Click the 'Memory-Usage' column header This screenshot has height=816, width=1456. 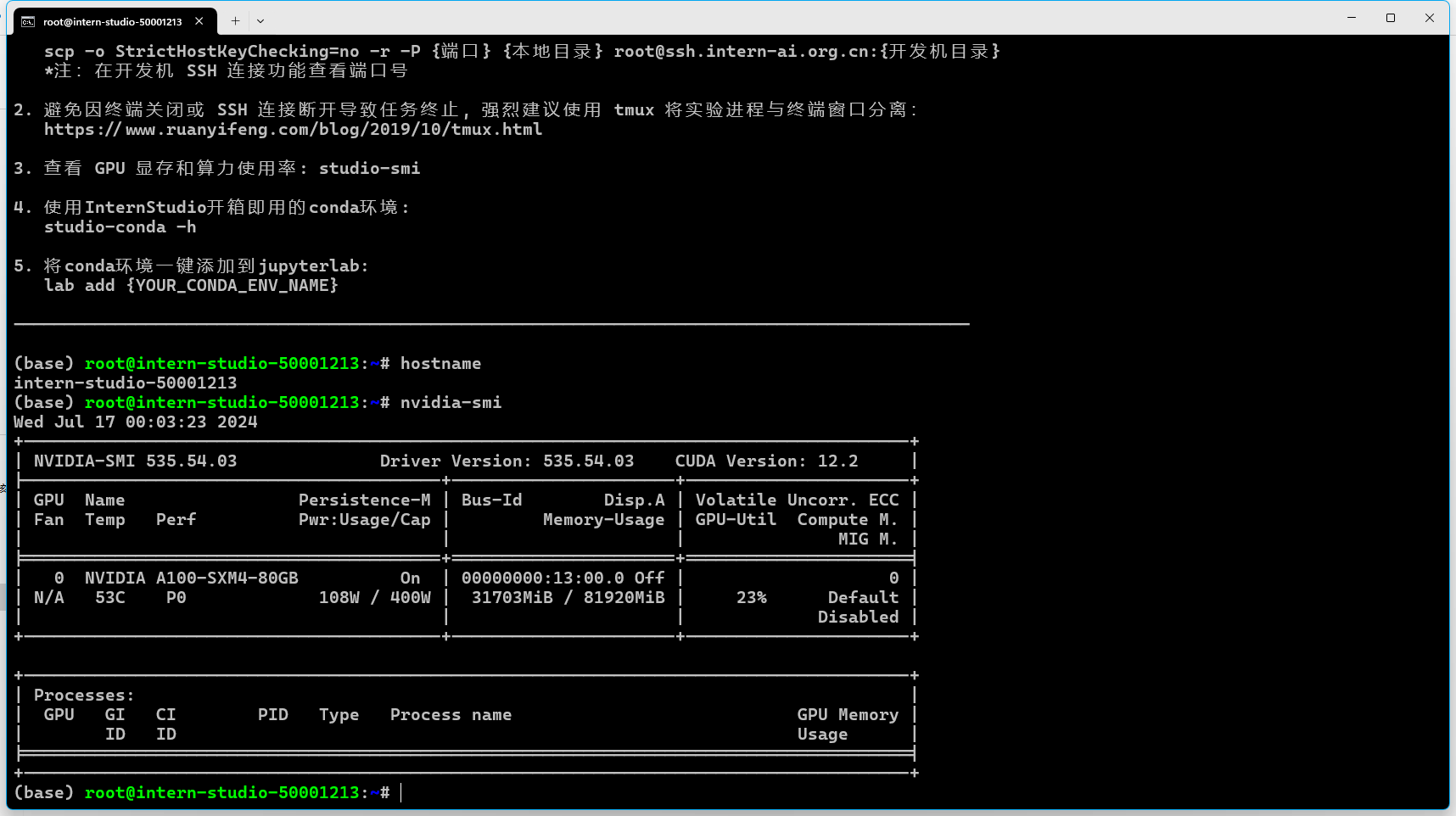604,520
